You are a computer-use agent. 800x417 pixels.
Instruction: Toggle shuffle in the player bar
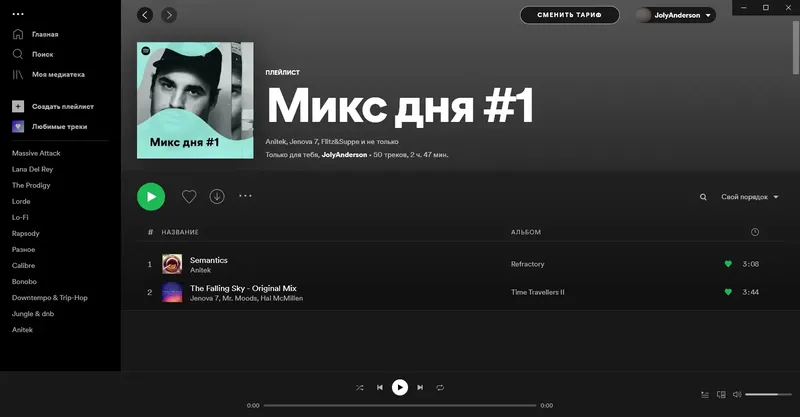[x=360, y=387]
